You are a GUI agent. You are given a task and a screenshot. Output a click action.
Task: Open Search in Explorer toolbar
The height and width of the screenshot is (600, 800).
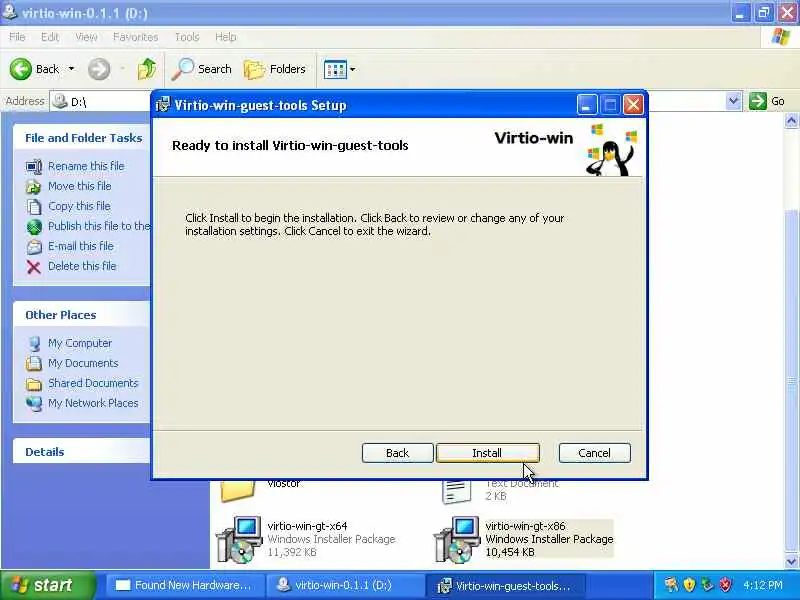click(202, 69)
